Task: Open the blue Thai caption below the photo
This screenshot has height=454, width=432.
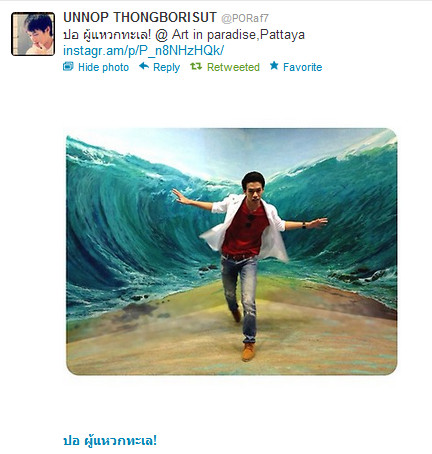Action: click(x=110, y=440)
